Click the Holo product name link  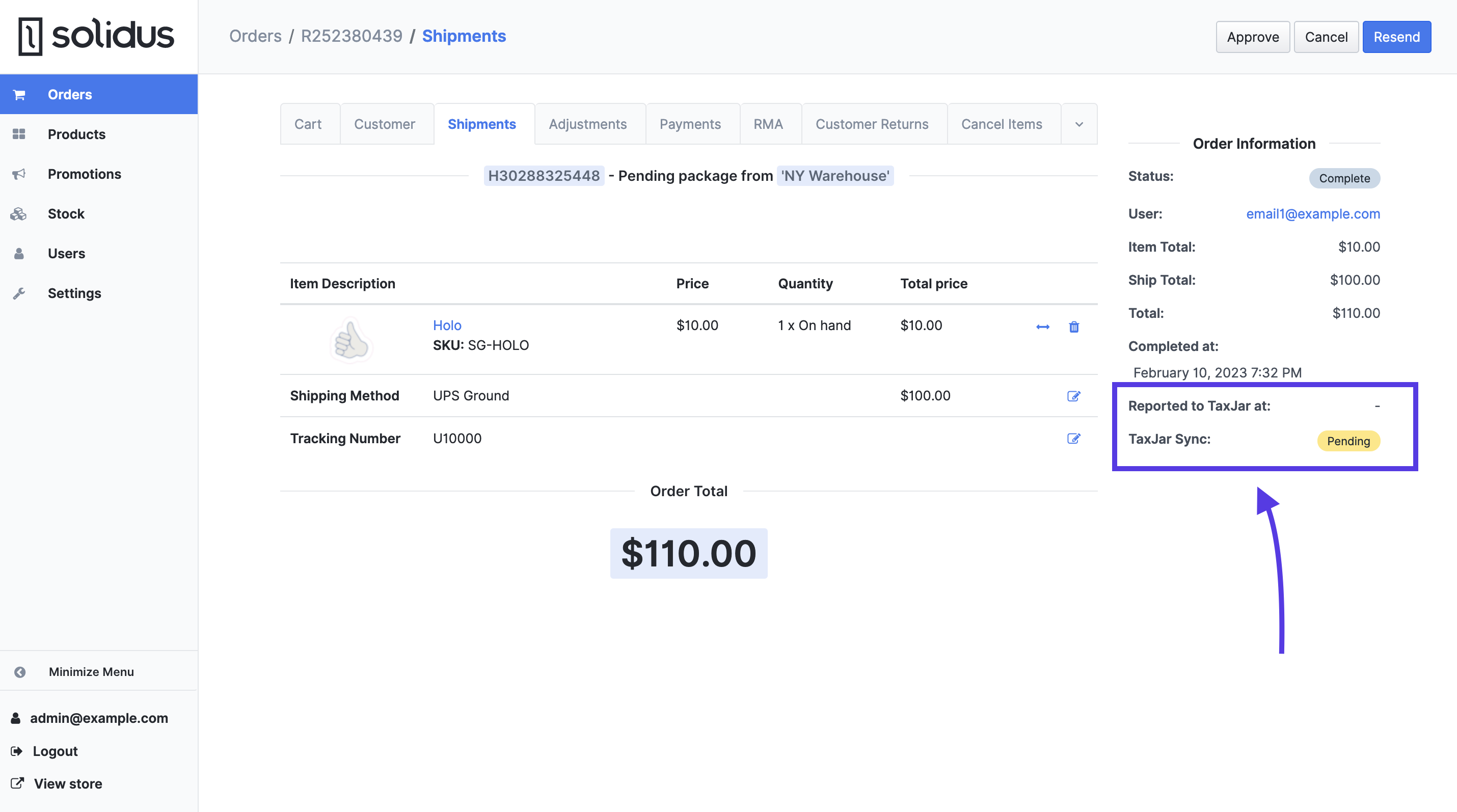pyautogui.click(x=447, y=324)
